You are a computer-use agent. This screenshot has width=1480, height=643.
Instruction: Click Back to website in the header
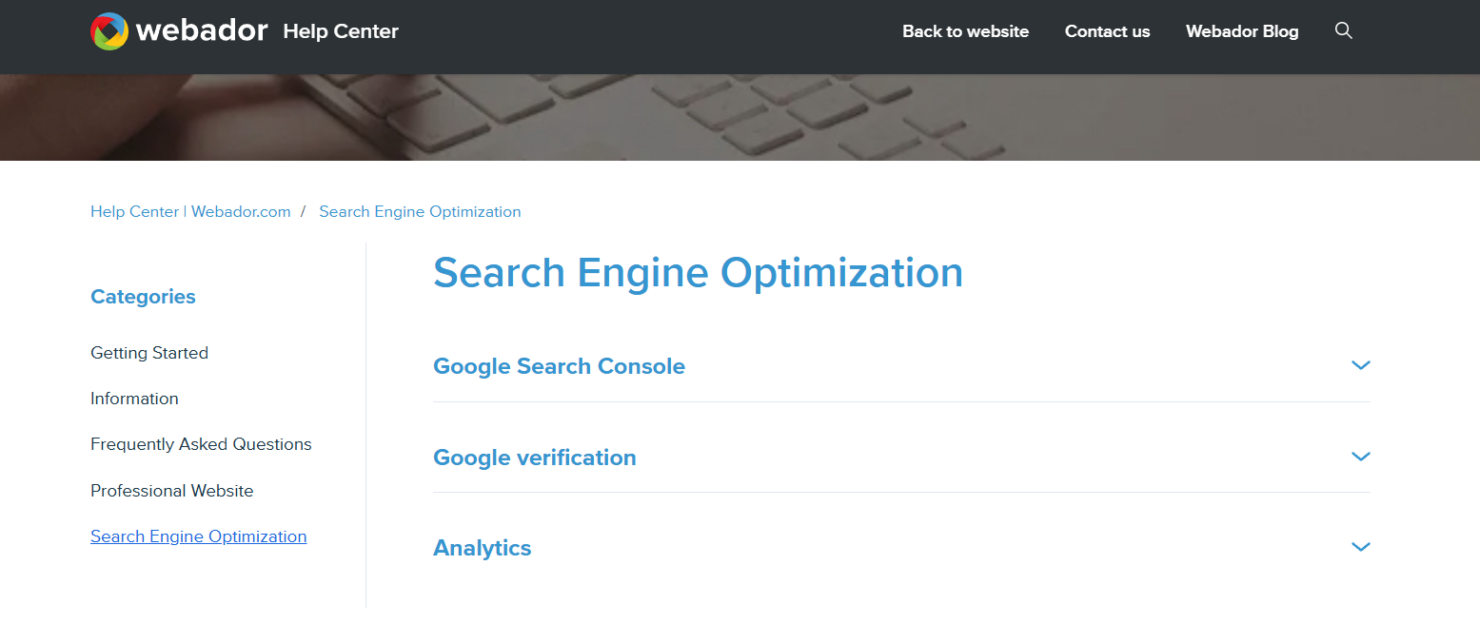(965, 31)
